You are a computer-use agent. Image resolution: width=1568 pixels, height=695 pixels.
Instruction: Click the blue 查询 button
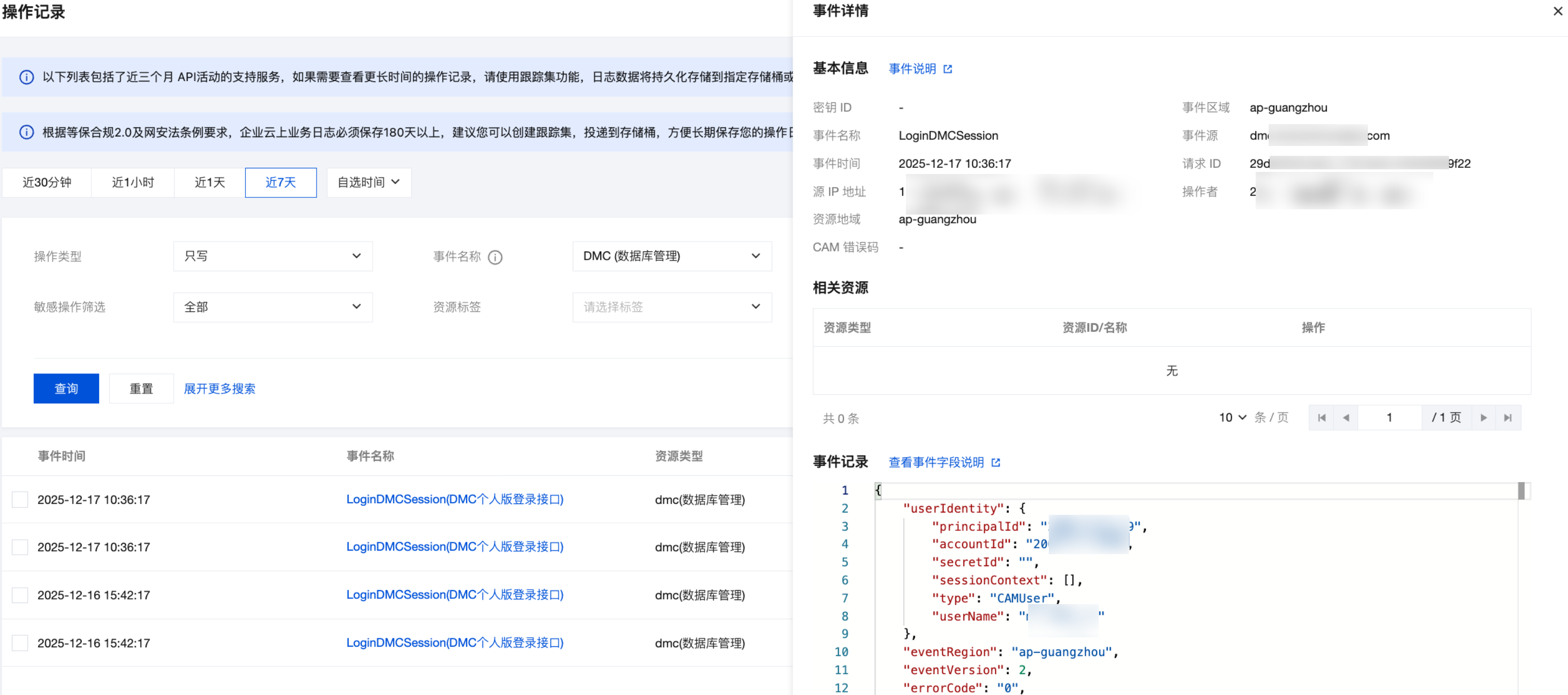(65, 388)
